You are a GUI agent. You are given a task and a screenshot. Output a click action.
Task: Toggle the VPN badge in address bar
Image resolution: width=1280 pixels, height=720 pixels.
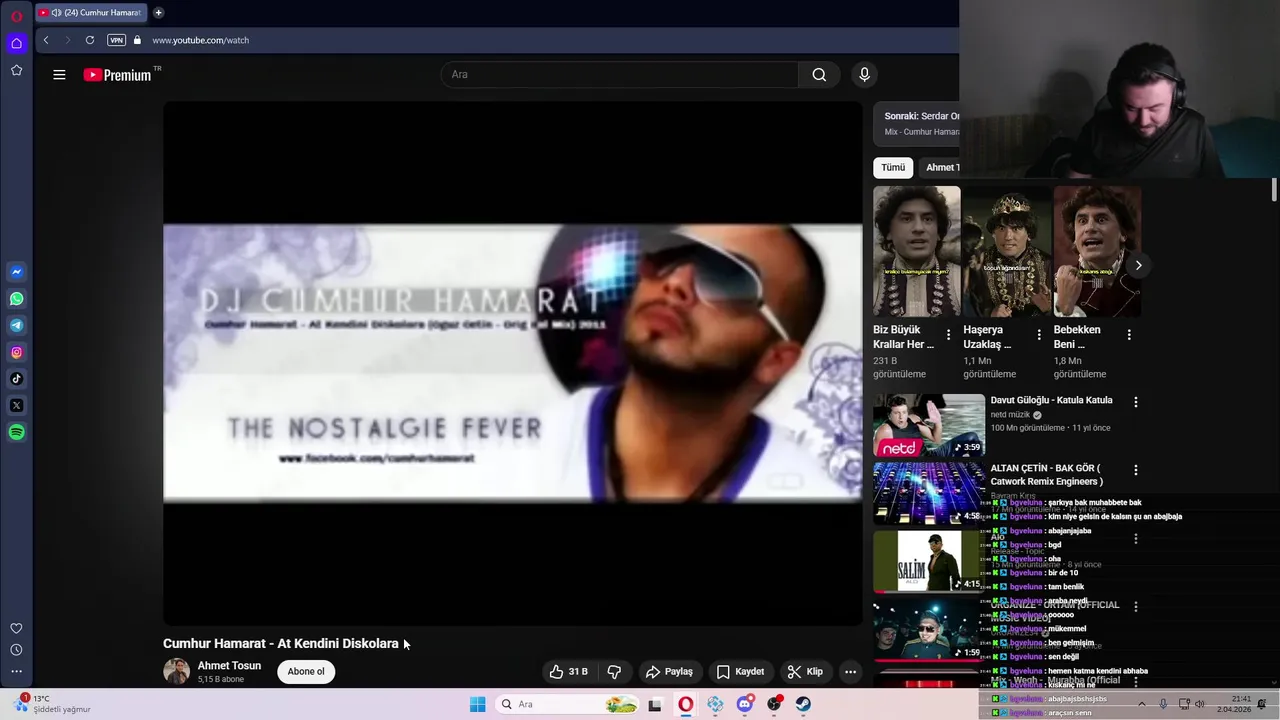click(117, 40)
